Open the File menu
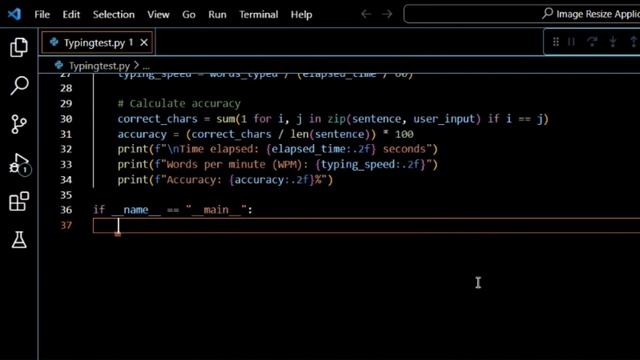Viewport: 640px width, 360px height. (x=42, y=15)
